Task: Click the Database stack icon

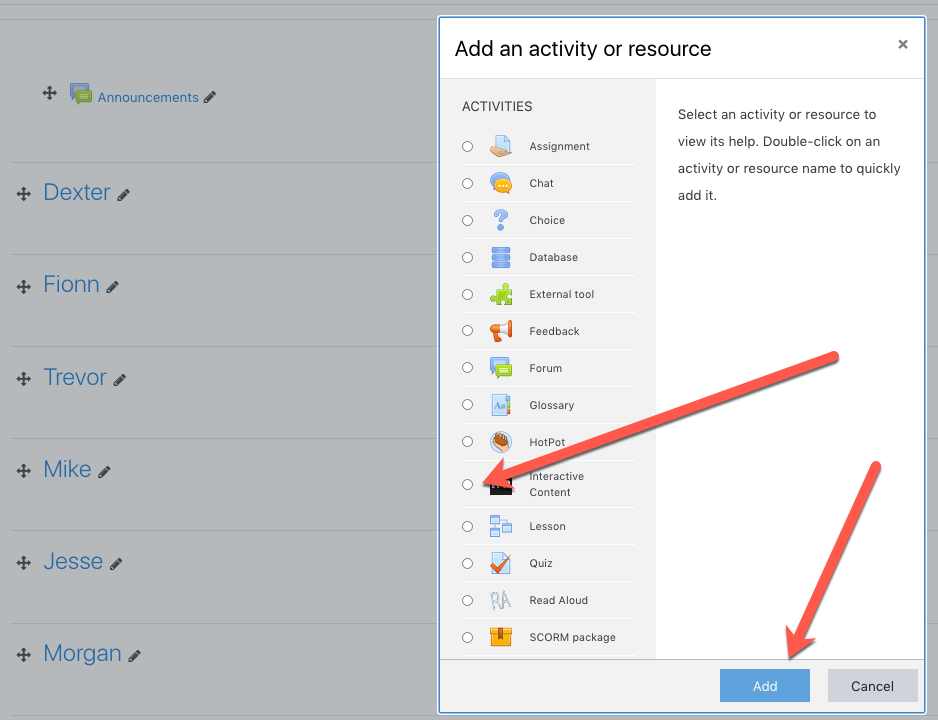Action: pyautogui.click(x=501, y=258)
